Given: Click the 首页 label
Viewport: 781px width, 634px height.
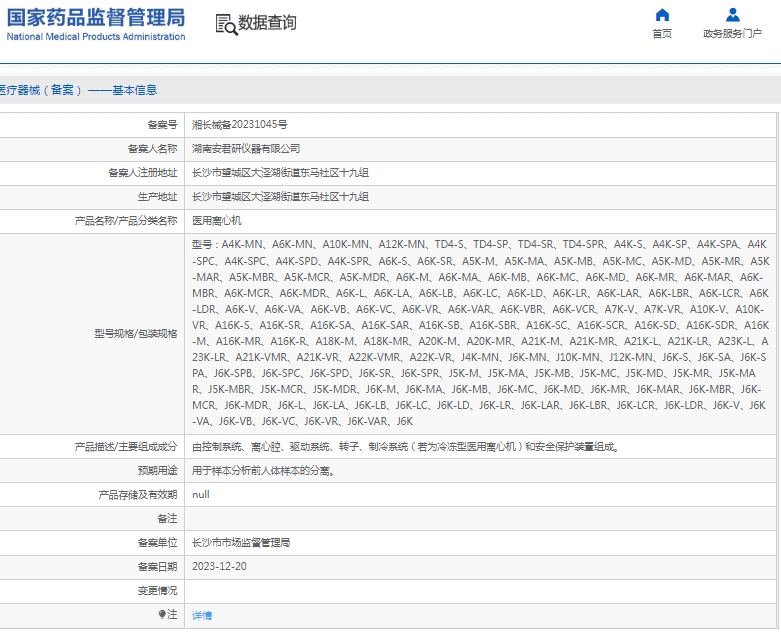Looking at the screenshot, I should 662,34.
